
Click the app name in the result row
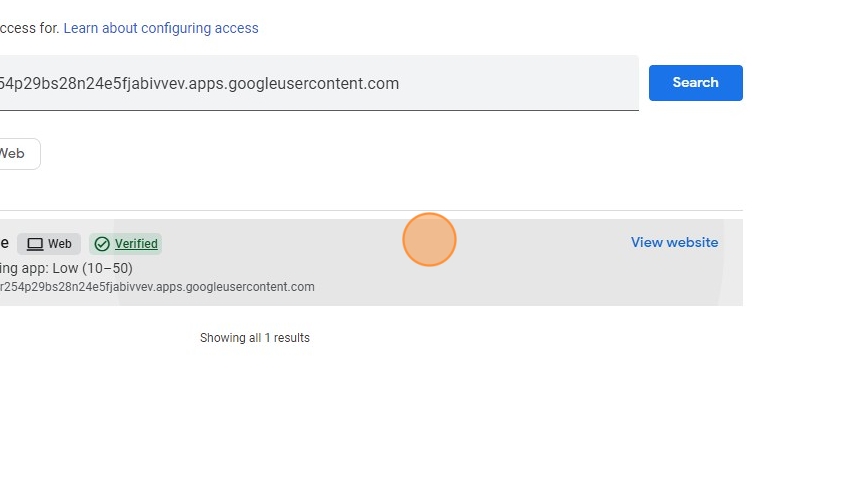click(x=5, y=243)
